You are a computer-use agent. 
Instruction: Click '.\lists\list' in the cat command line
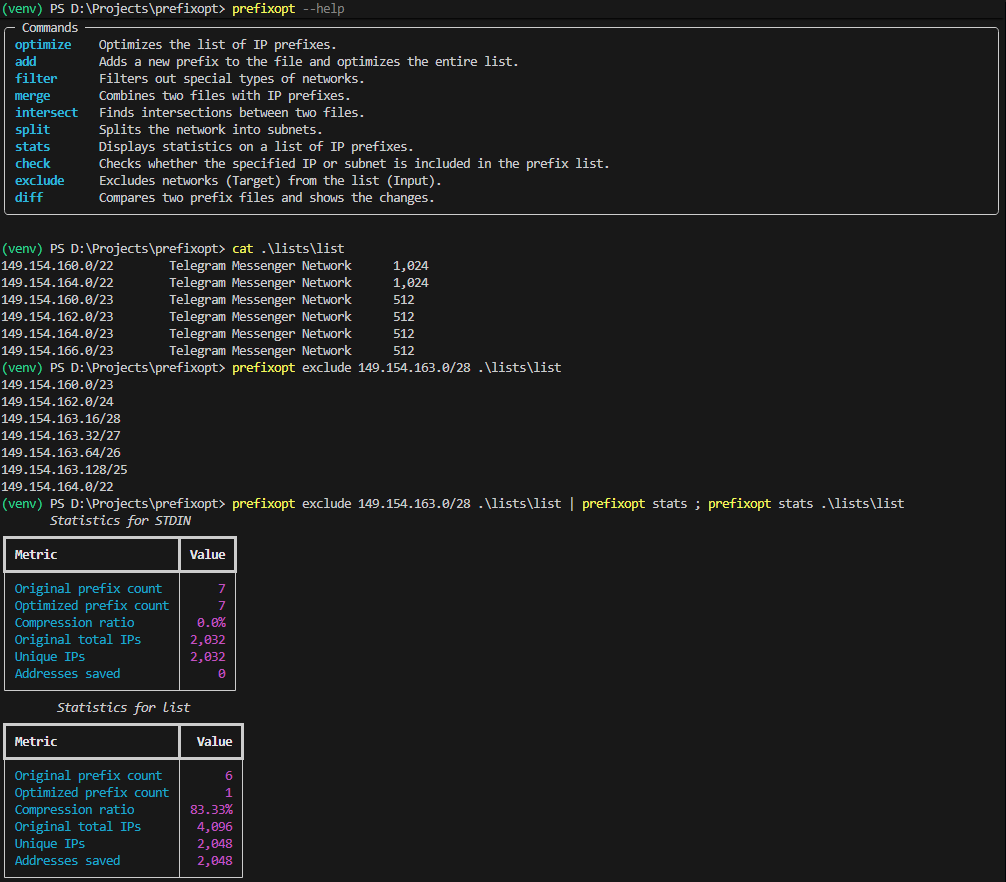click(x=302, y=249)
